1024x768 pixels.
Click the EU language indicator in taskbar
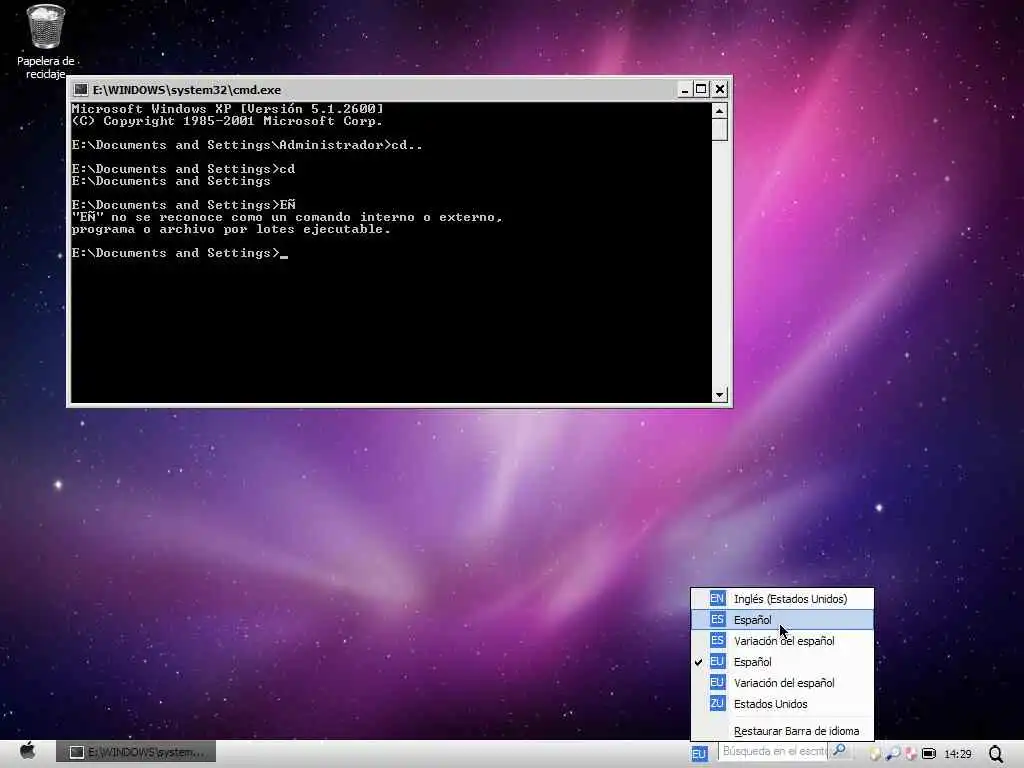699,754
